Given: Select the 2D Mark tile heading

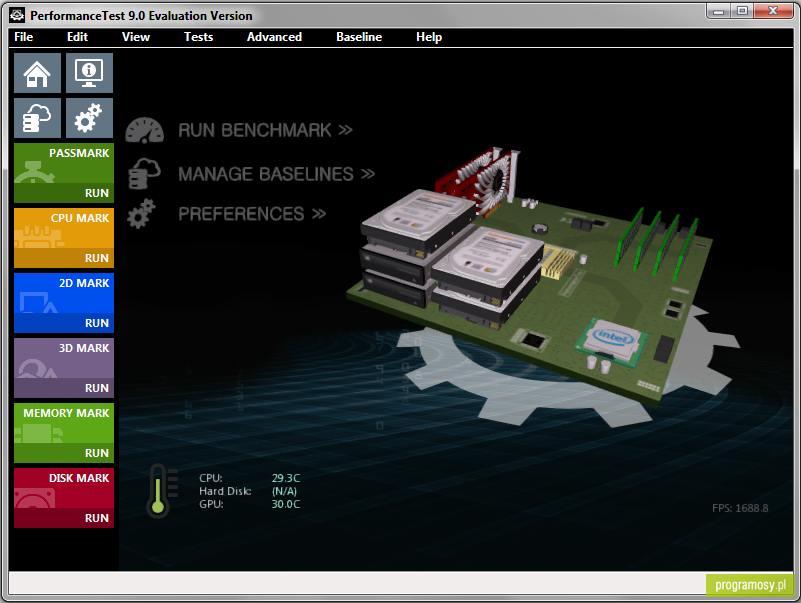Looking at the screenshot, I should pyautogui.click(x=84, y=283).
